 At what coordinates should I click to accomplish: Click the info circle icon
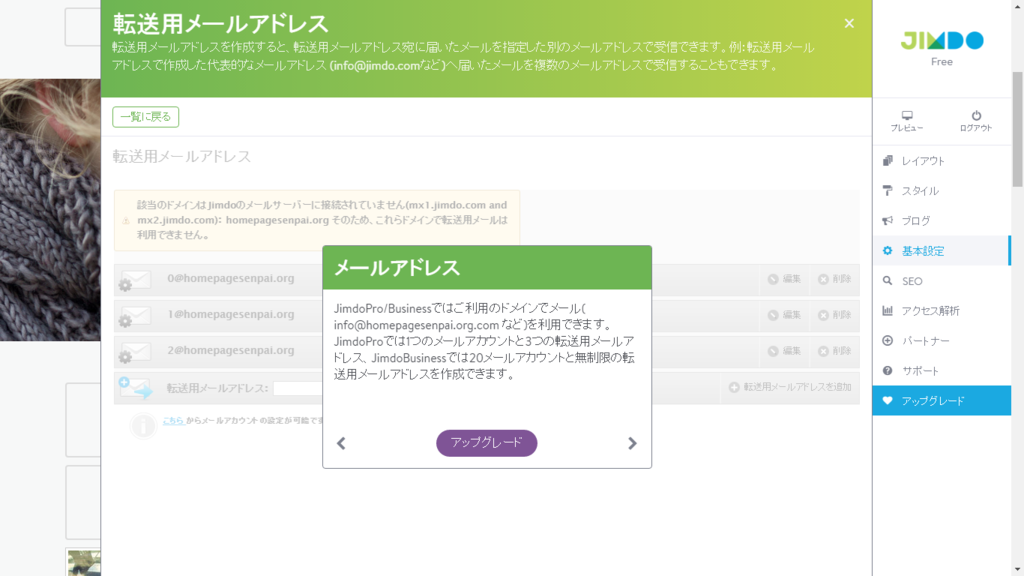point(143,426)
